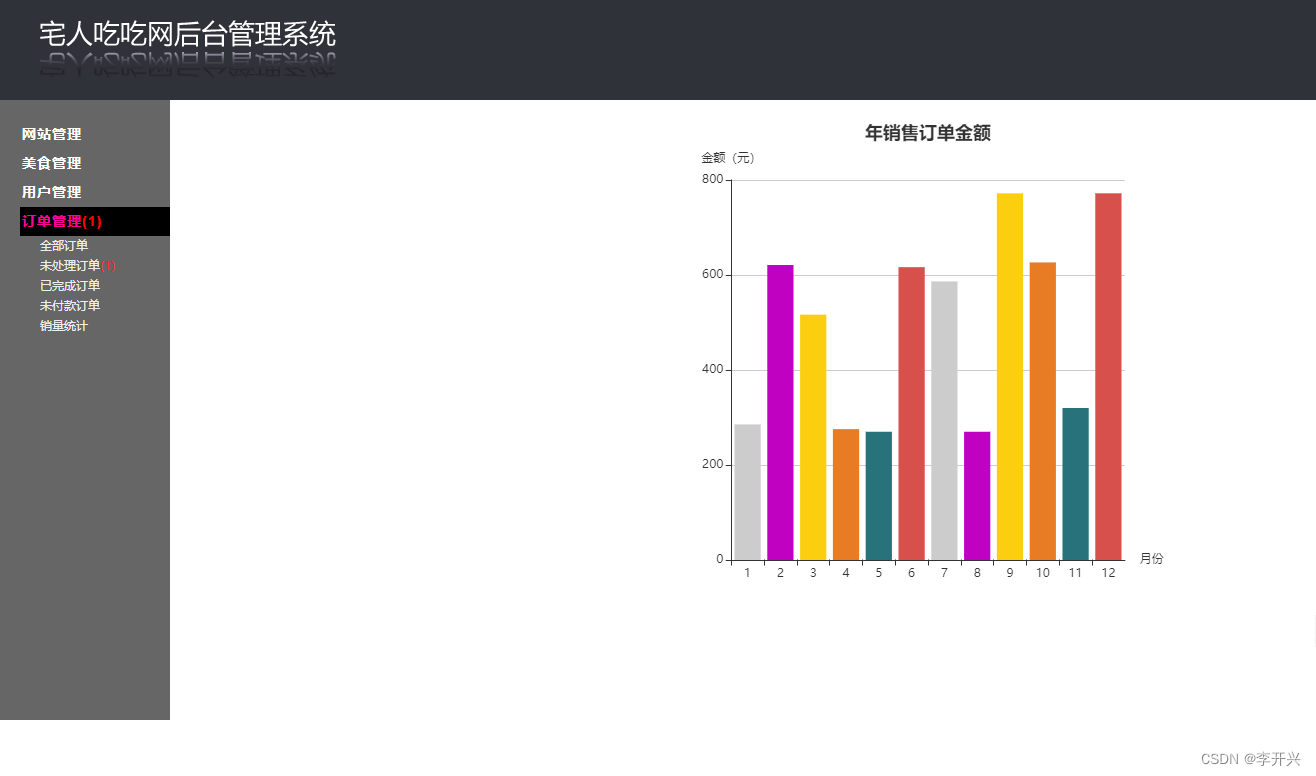The height and width of the screenshot is (776, 1316).
Task: Open the 用户管理 menu
Action: click(x=52, y=192)
